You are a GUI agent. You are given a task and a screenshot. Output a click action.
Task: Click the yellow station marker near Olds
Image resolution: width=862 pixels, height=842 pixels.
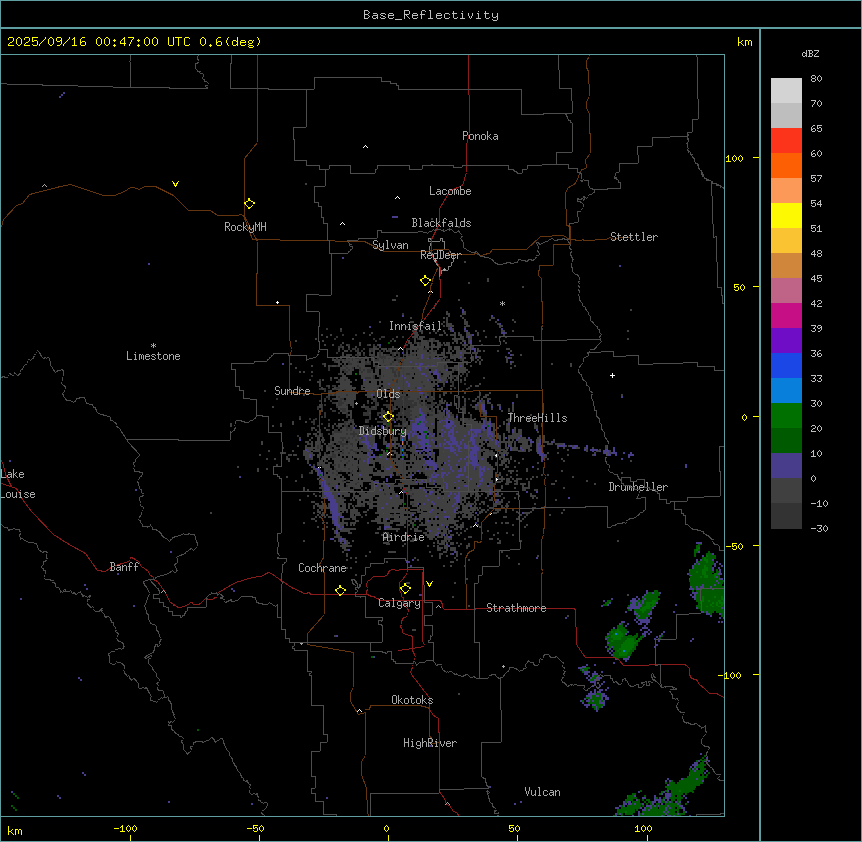click(389, 417)
